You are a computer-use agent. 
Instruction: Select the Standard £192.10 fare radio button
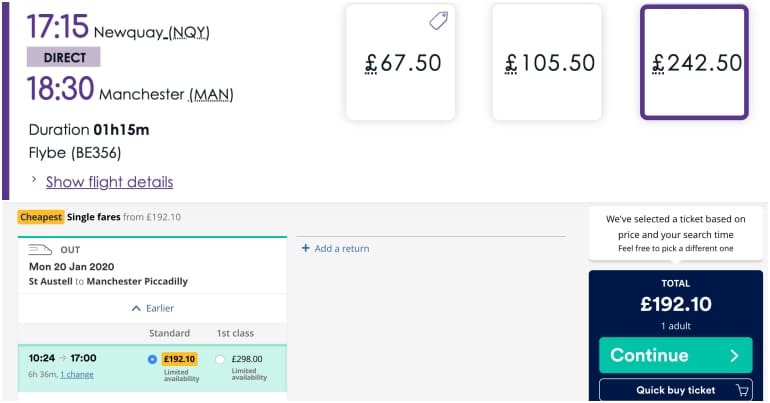pos(152,359)
